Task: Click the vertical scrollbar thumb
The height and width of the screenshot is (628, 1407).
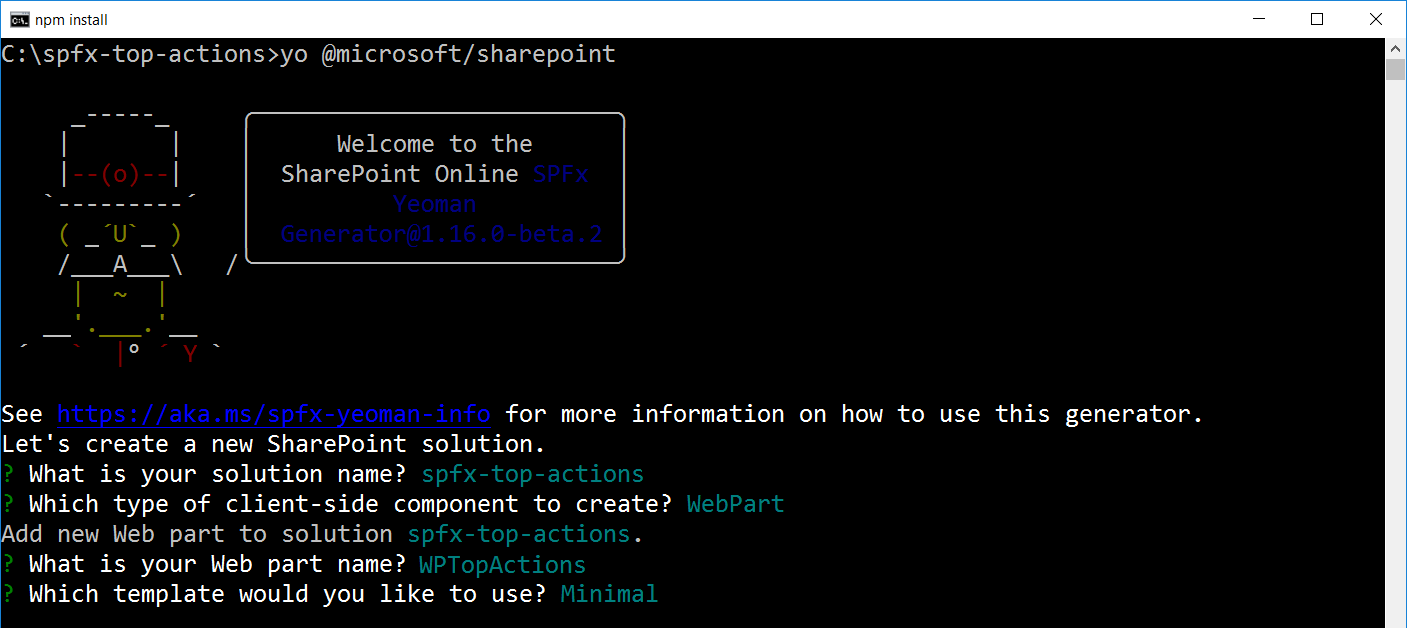Action: click(1395, 68)
